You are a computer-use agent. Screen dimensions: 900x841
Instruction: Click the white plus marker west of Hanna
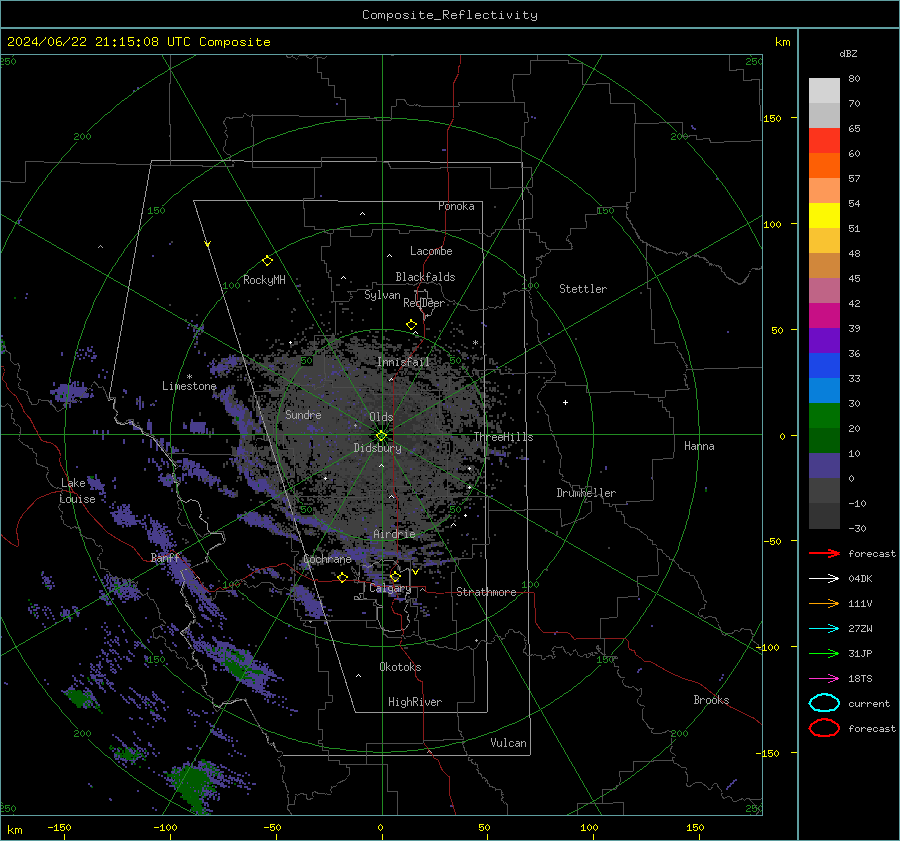point(565,402)
